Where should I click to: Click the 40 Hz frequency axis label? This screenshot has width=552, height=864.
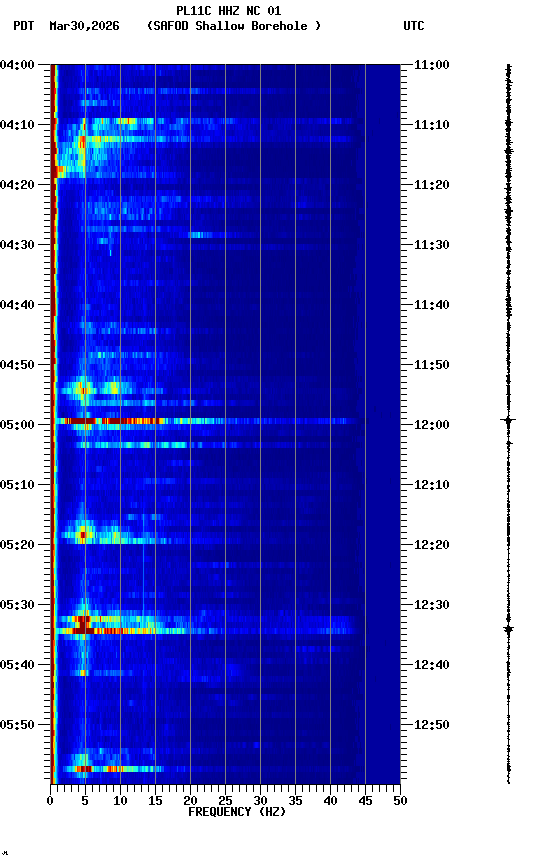point(330,801)
